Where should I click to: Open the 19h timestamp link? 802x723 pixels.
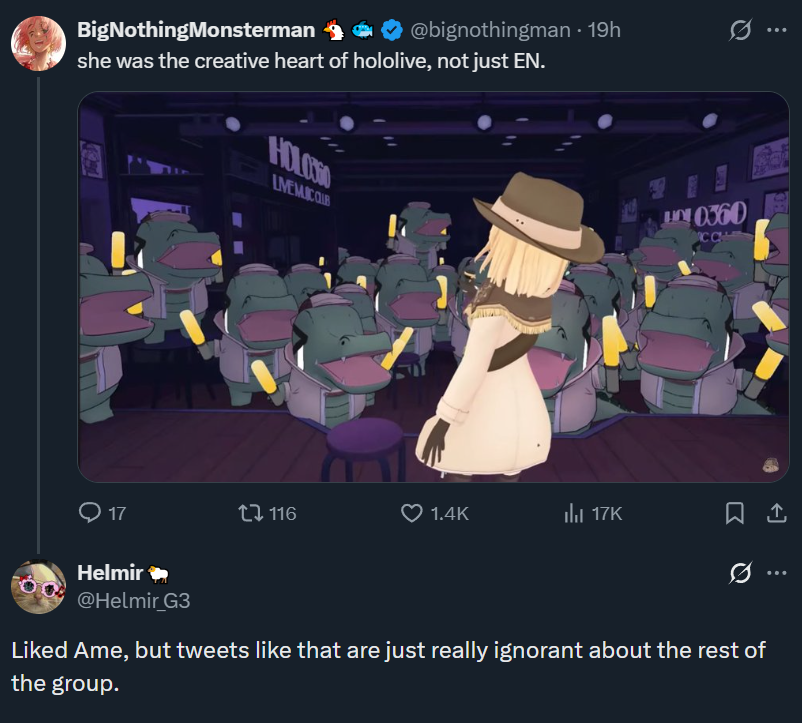click(604, 30)
